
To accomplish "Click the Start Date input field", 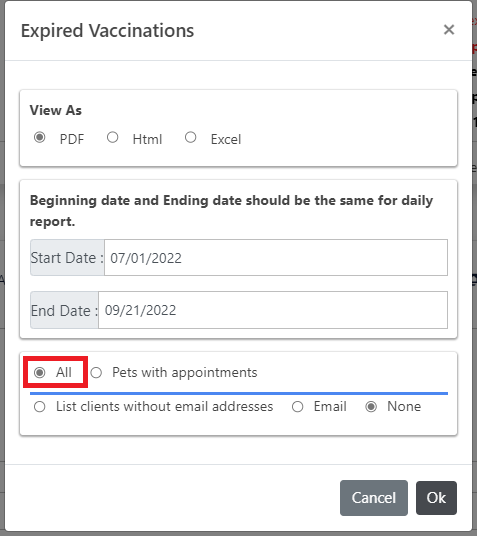I will 276,257.
